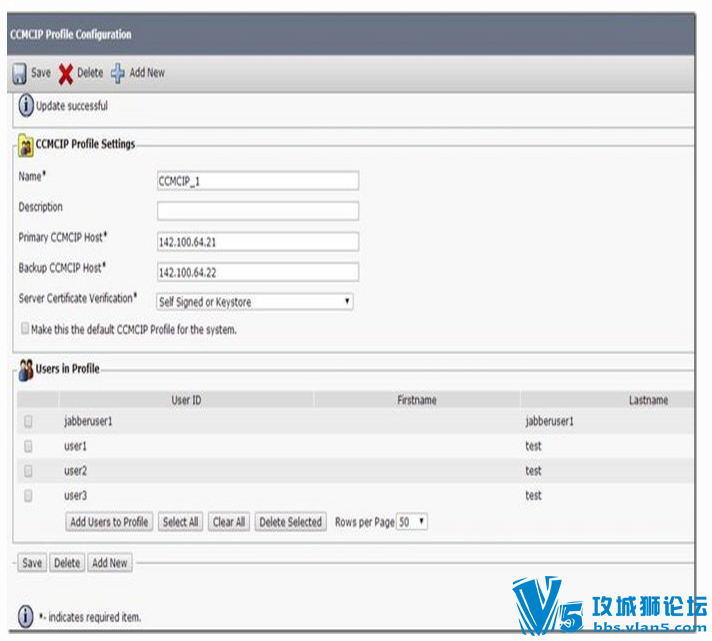Click the Select All button
Screen dimensions: 712x641
[180, 522]
